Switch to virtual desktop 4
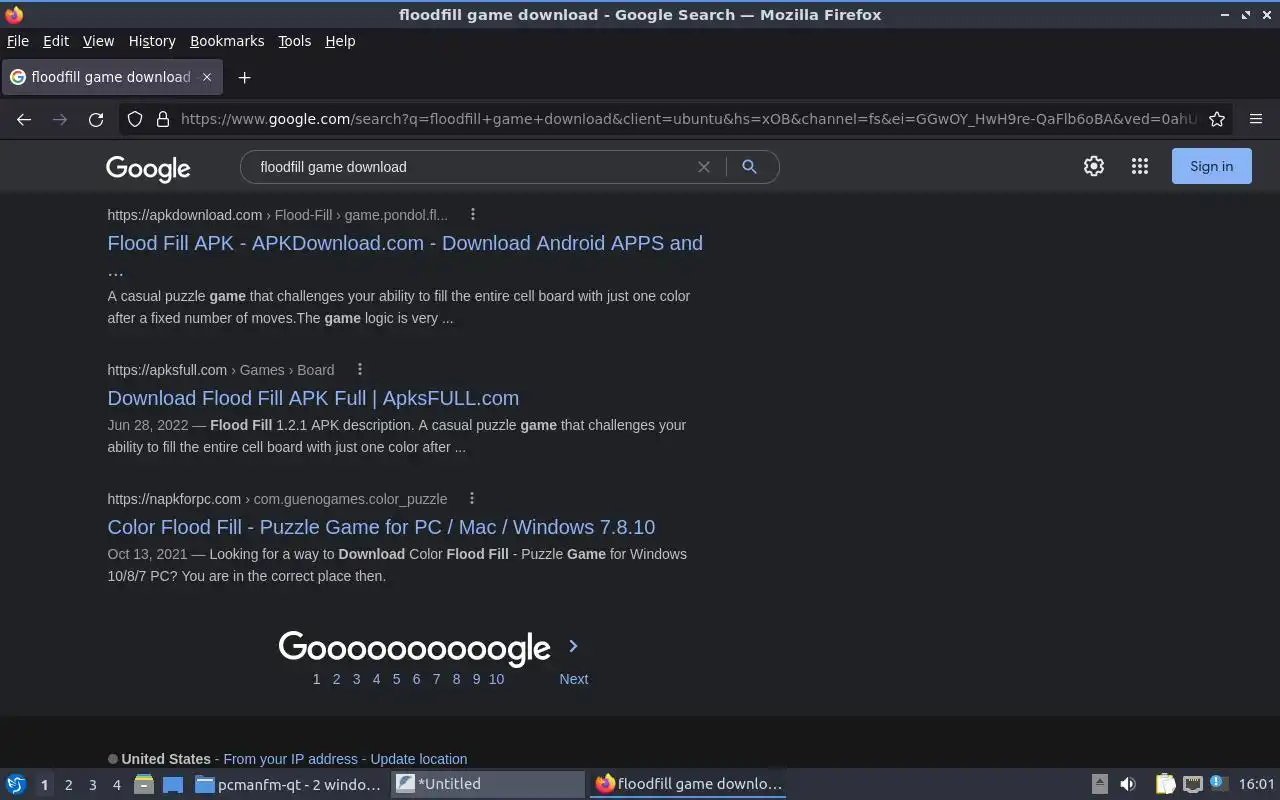The image size is (1280, 800). [116, 785]
